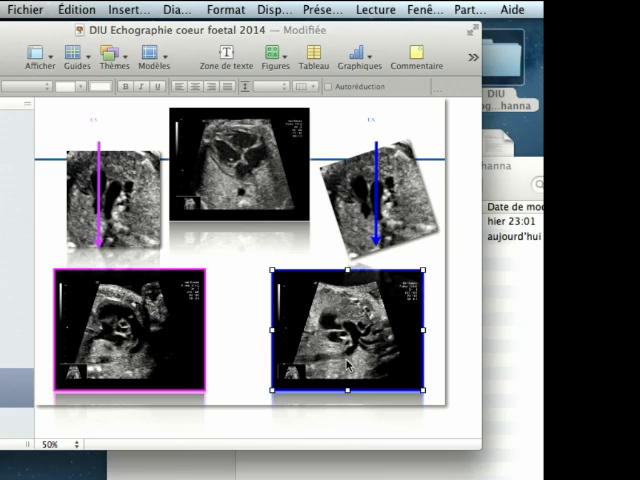Open the Thèmes dropdown arrow
The image size is (640, 480).
[125, 57]
